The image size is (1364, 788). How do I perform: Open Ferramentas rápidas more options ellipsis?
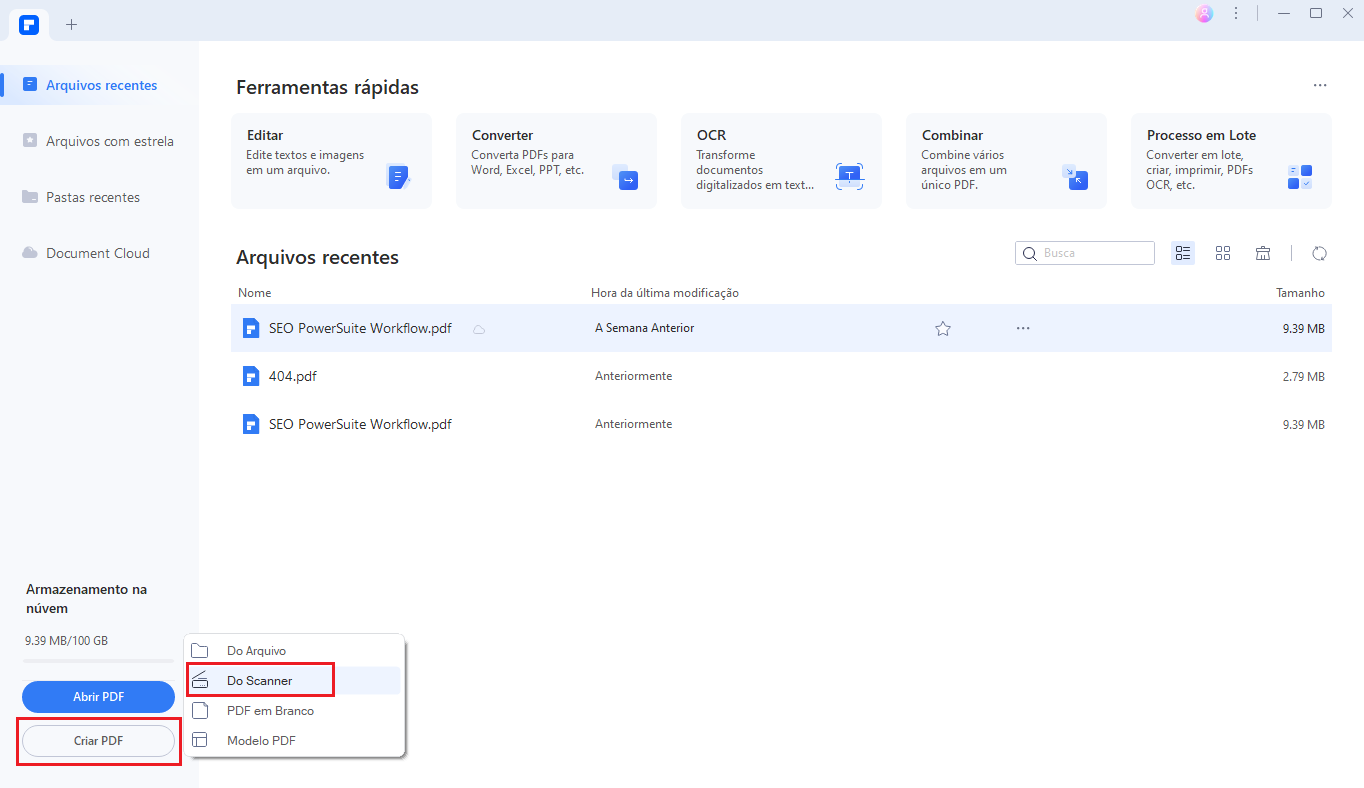[1320, 86]
